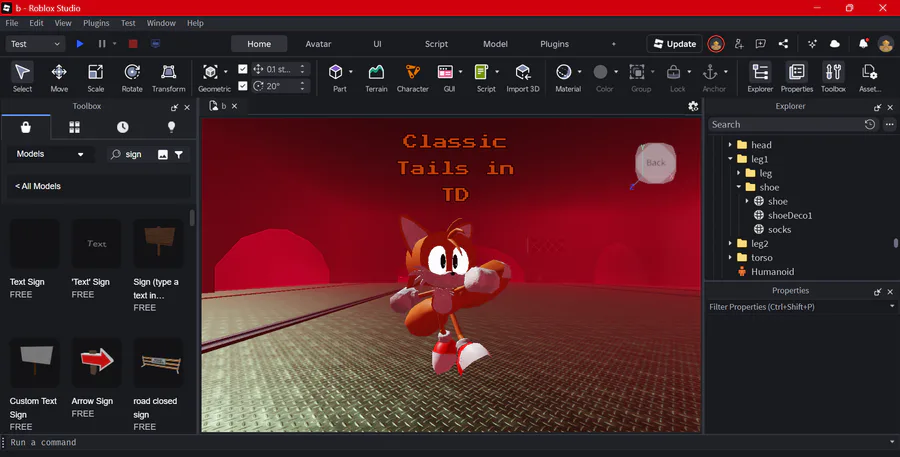The width and height of the screenshot is (900, 457).
Task: Expand the leg folder under leg1
Action: [x=739, y=173]
